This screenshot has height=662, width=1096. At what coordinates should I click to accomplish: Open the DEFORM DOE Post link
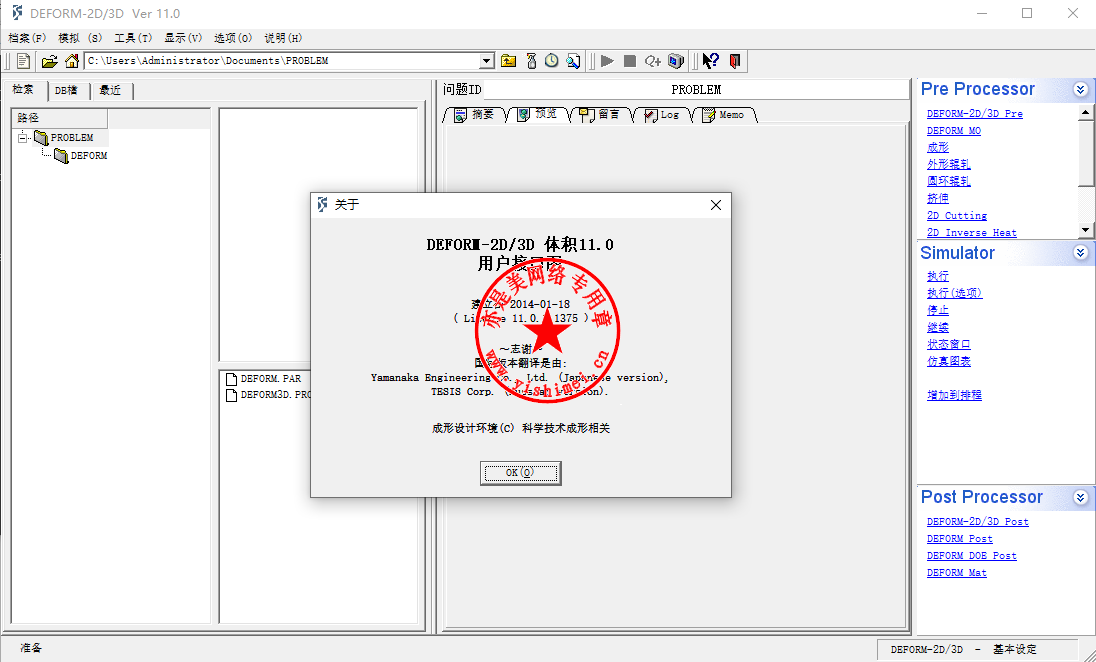pyautogui.click(x=972, y=556)
